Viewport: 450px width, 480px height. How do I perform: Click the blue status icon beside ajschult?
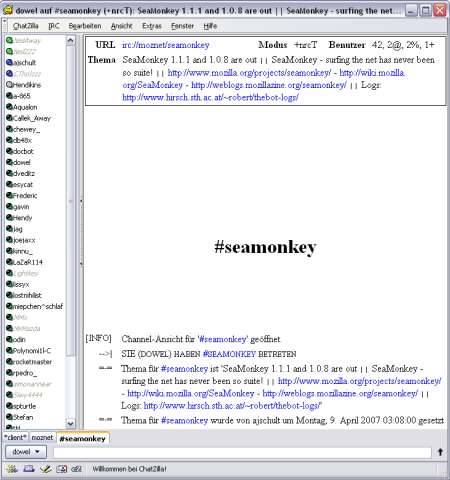coord(9,62)
